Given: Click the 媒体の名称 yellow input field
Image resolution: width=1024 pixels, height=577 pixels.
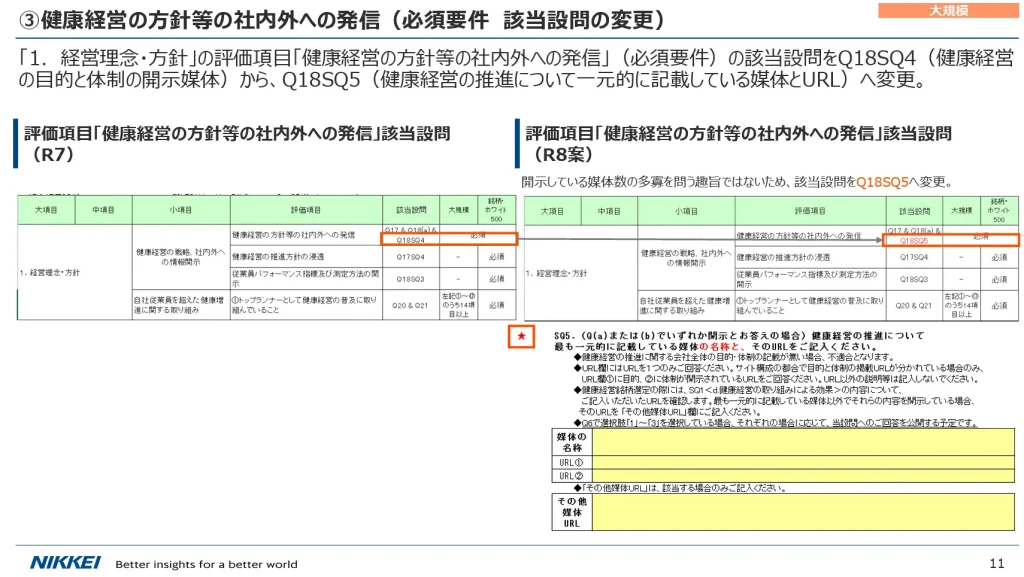Looking at the screenshot, I should click(x=803, y=442).
